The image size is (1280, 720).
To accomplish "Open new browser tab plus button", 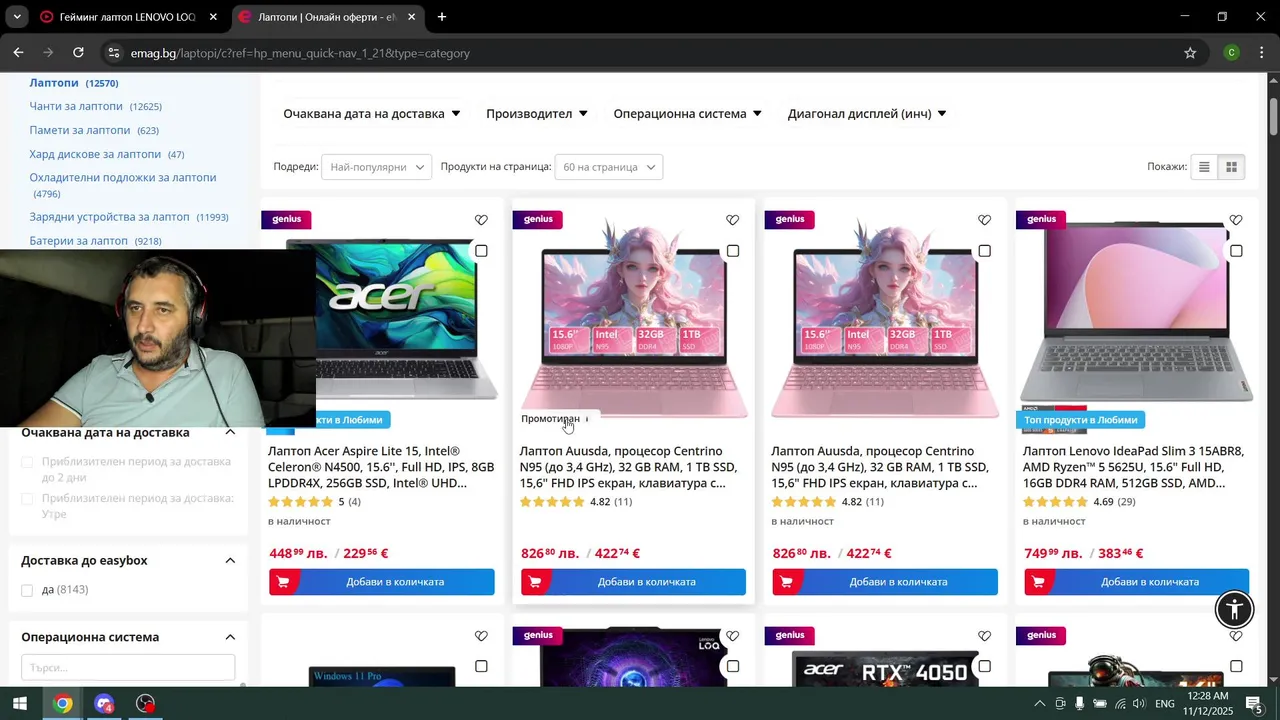I will pos(442,17).
